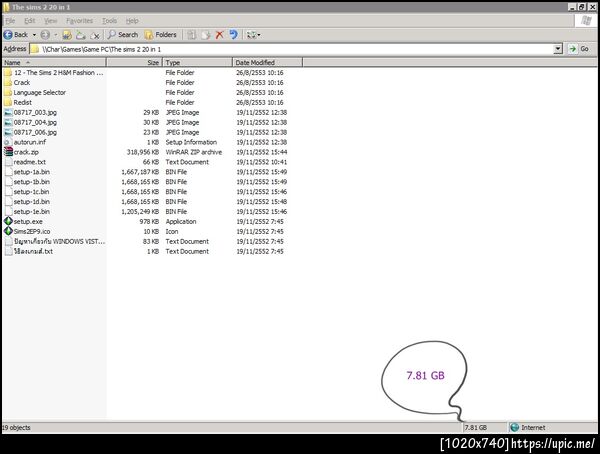The width and height of the screenshot is (600, 454).
Task: Click the Application type text
Action: pos(181,221)
